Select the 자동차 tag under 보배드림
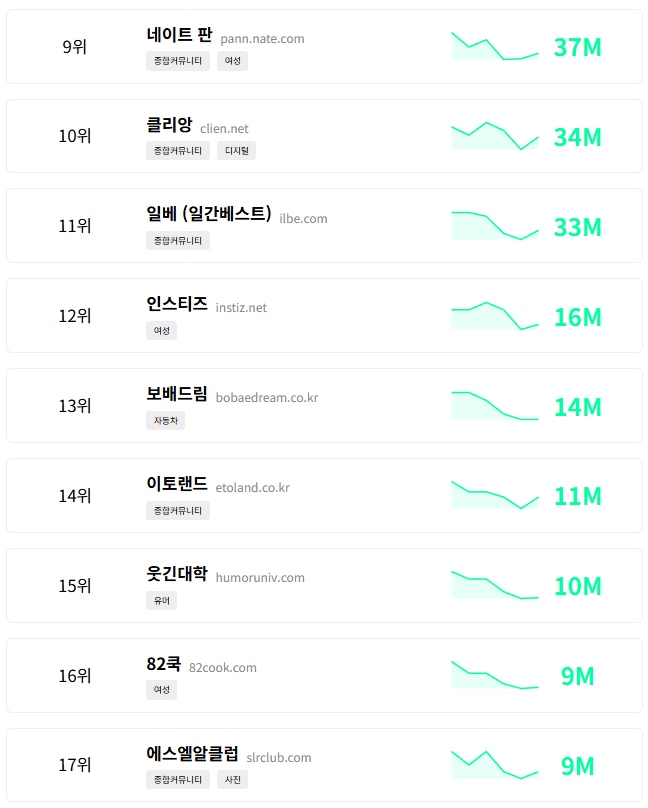The image size is (648, 808). click(165, 421)
